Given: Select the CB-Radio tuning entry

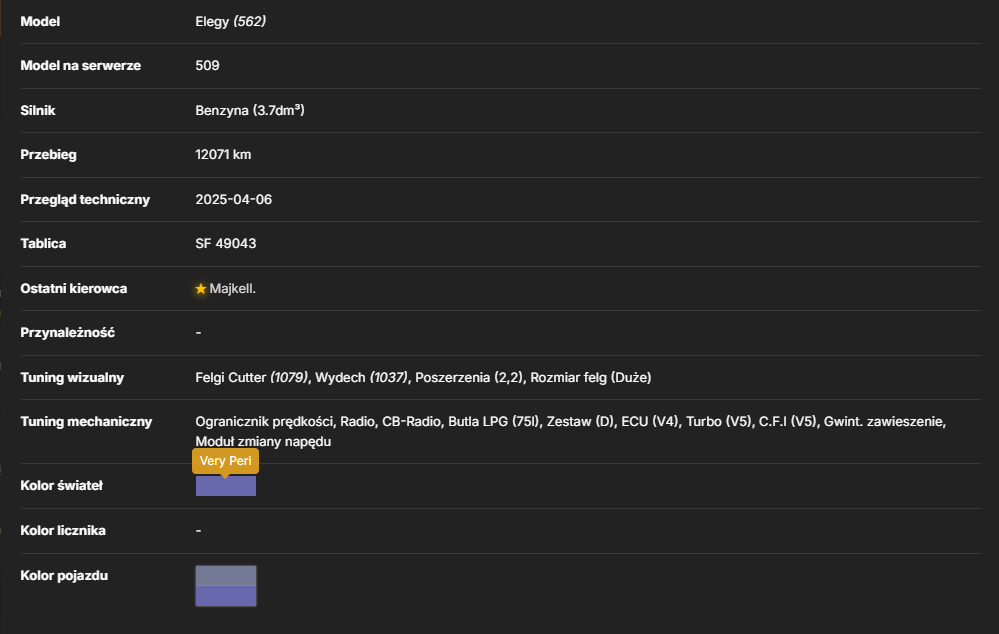Looking at the screenshot, I should pos(411,422).
